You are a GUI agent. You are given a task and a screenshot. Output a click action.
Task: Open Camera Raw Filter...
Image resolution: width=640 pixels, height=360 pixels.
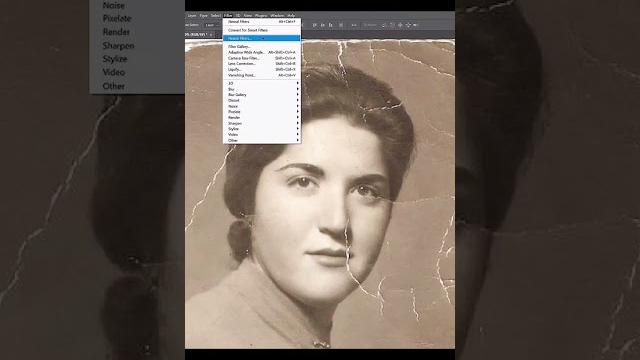262,58
